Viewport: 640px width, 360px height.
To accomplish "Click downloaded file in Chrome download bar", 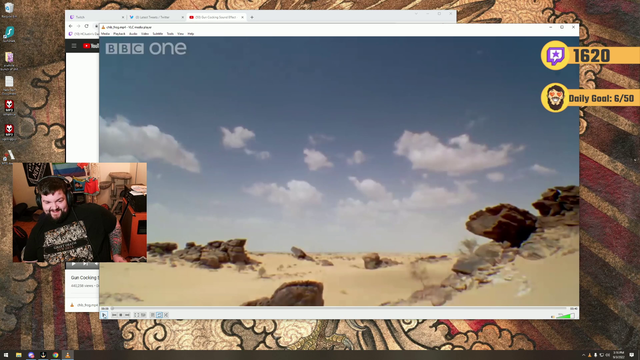I will point(84,305).
